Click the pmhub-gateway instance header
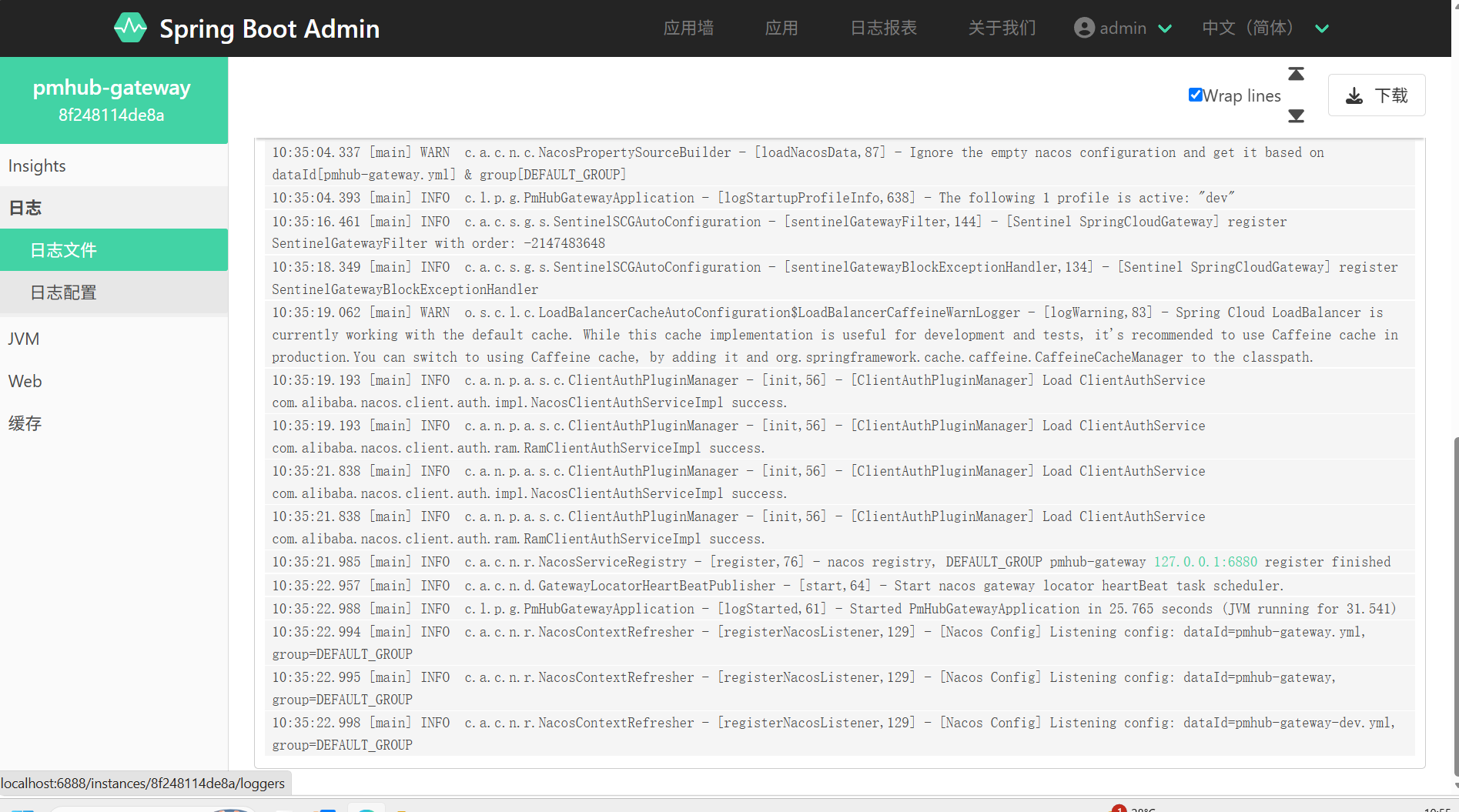 coord(114,100)
